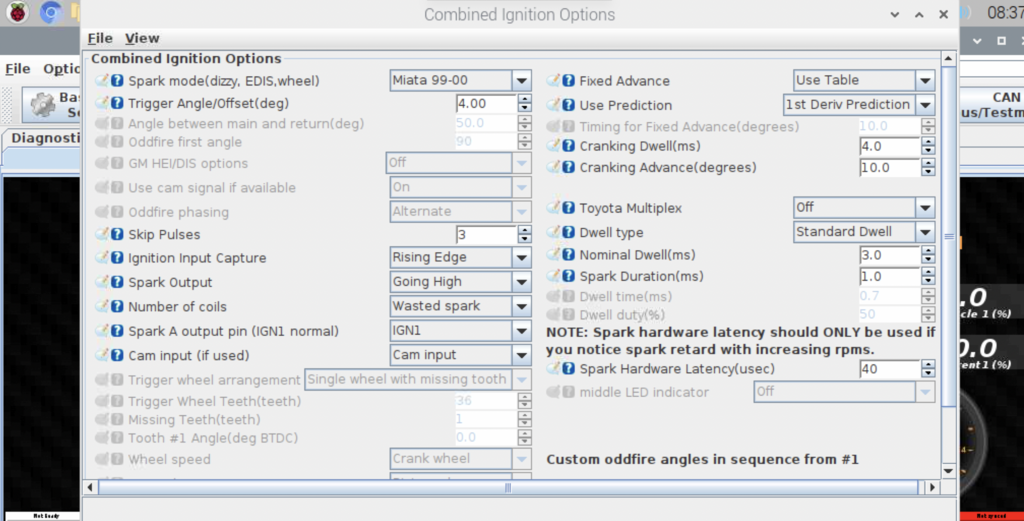Click pencil icon beside Skip Pulses
The width and height of the screenshot is (1024, 521).
point(102,234)
